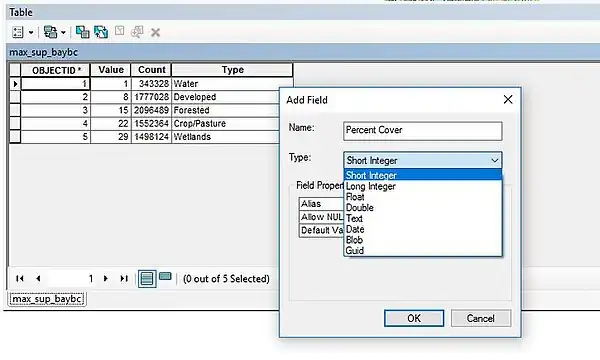
Task: Choose Short Integer from the type list
Action: [423, 175]
